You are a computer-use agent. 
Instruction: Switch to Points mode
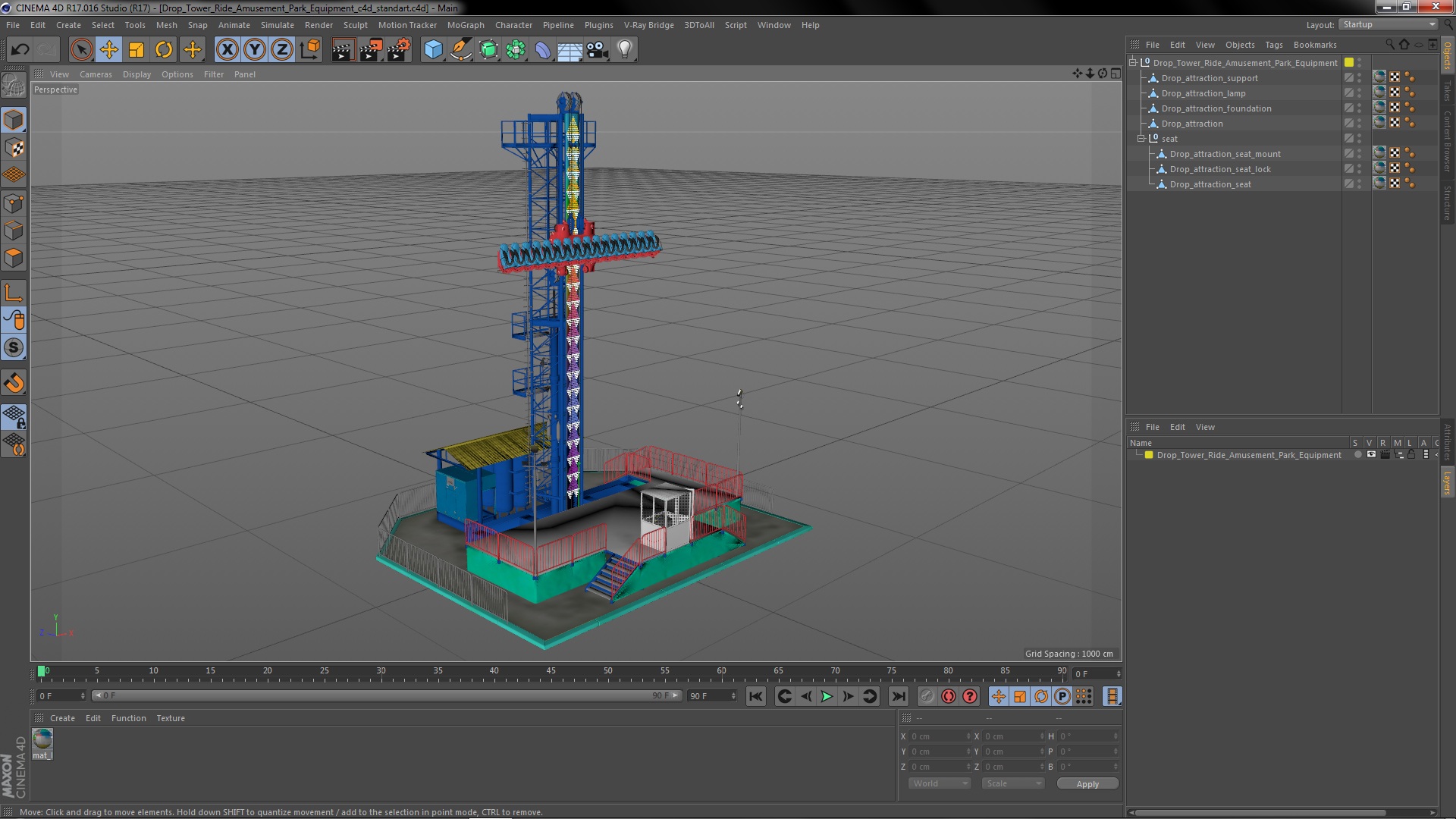14,202
